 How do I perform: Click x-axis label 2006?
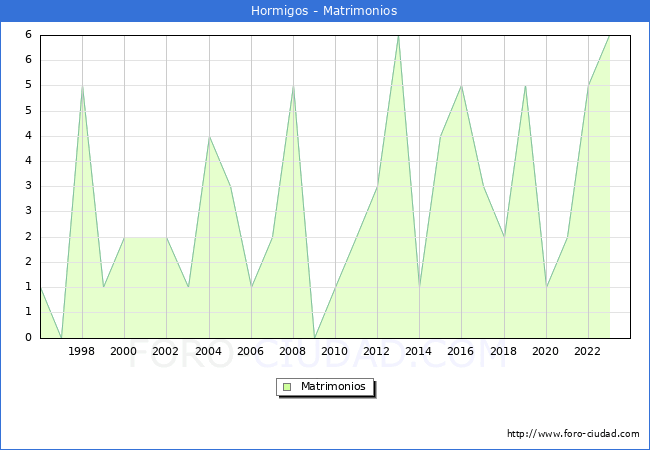coord(250,351)
